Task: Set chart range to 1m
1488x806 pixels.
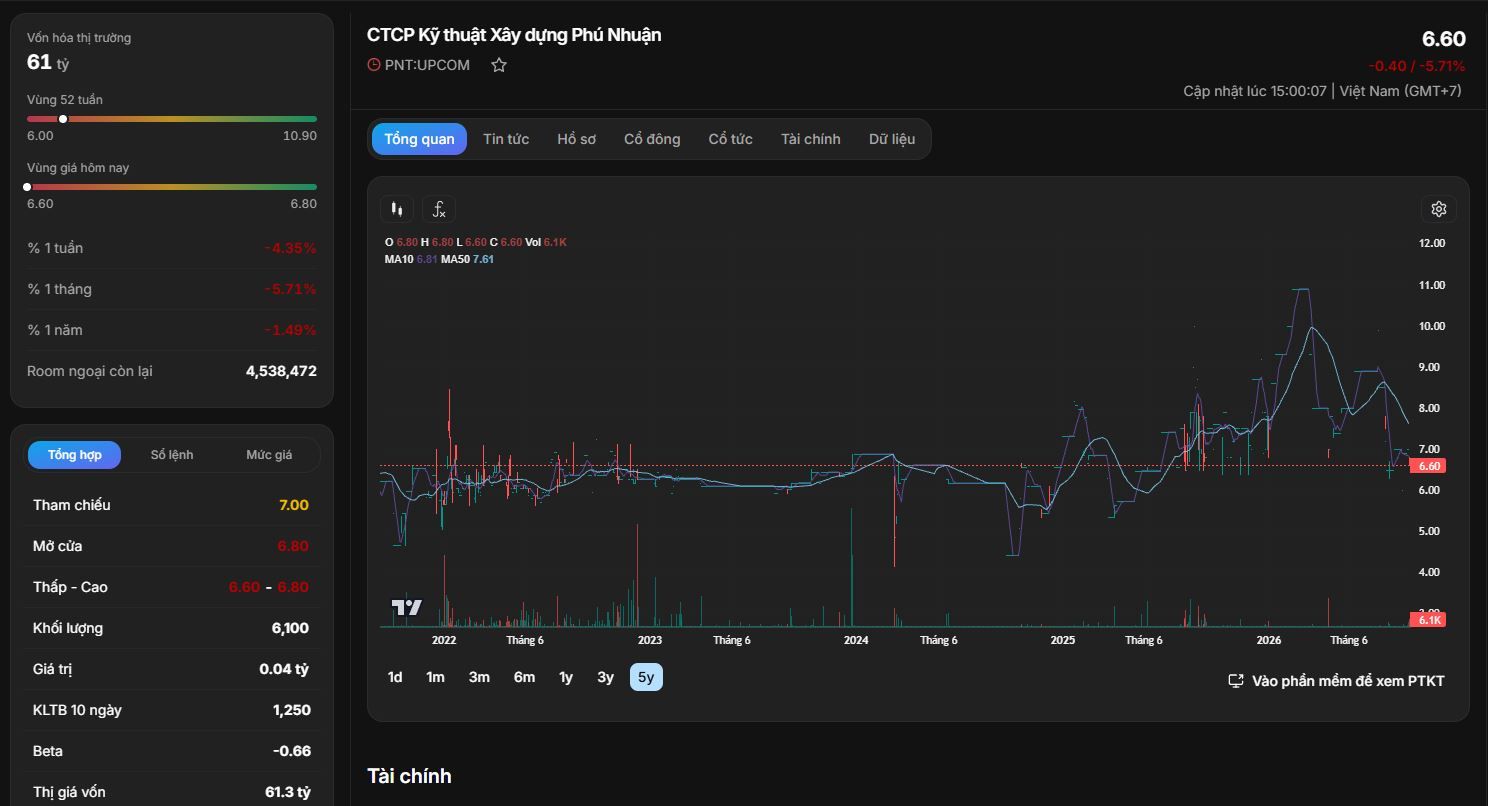Action: click(435, 677)
